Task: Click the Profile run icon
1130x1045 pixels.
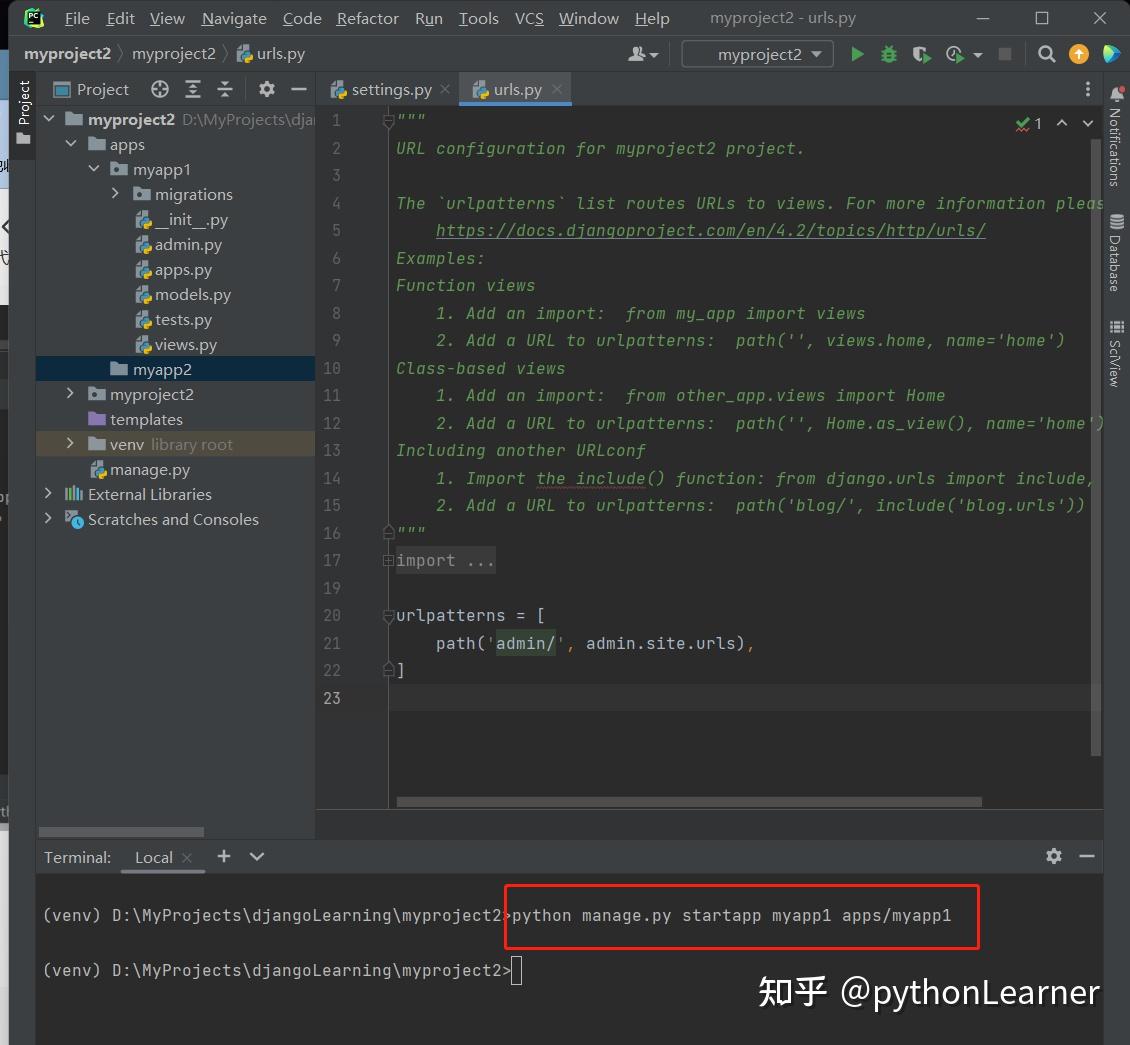Action: [955, 54]
